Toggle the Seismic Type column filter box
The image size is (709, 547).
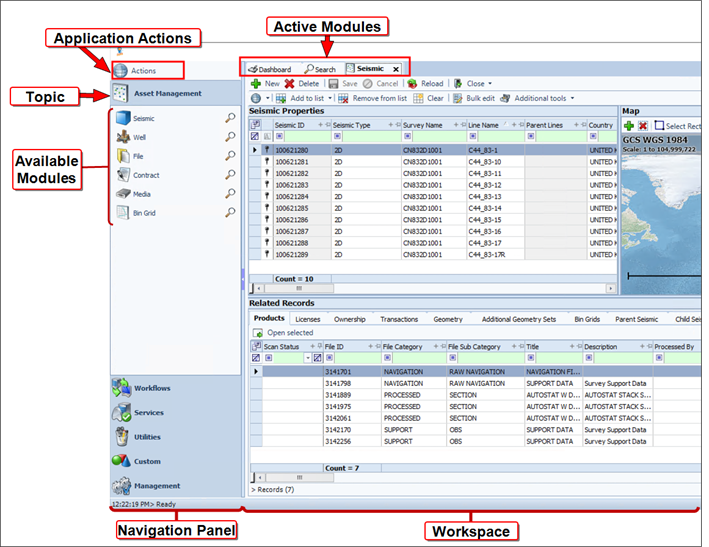tap(337, 136)
